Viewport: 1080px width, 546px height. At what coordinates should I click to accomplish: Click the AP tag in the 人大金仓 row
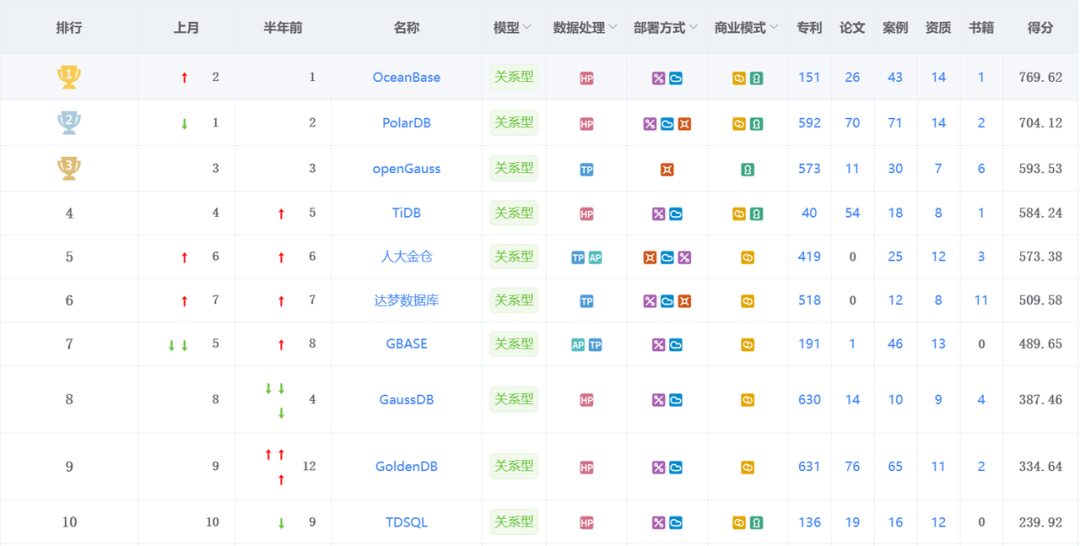(x=595, y=258)
